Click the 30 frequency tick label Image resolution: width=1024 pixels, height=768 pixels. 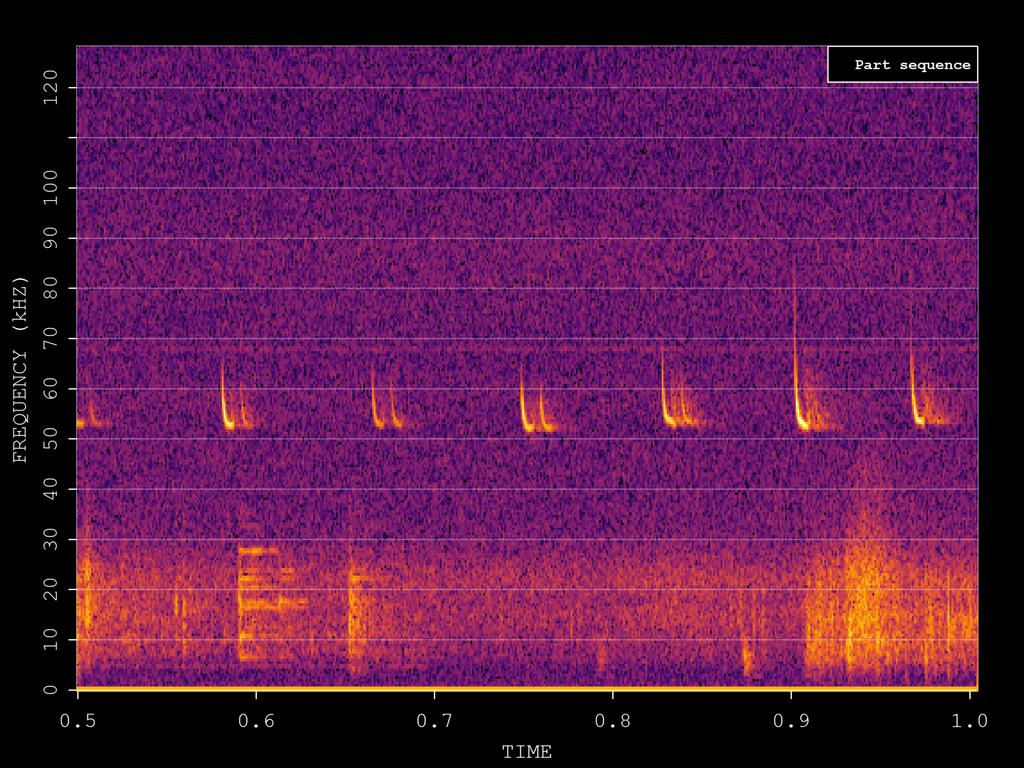pos(51,539)
